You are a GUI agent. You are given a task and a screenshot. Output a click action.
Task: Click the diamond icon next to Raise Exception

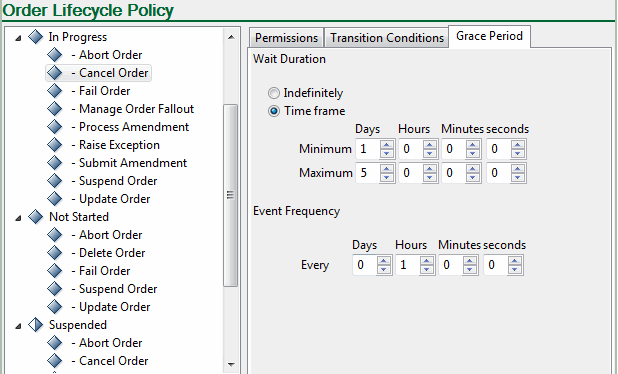click(54, 145)
